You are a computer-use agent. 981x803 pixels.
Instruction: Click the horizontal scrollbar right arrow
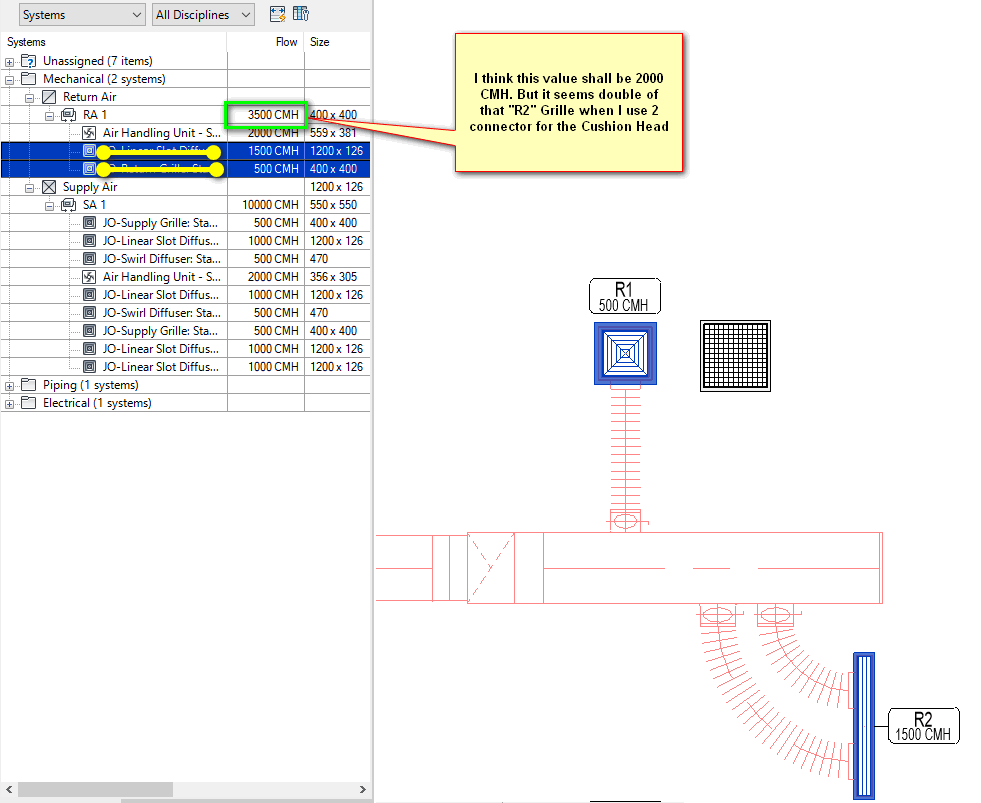(363, 789)
